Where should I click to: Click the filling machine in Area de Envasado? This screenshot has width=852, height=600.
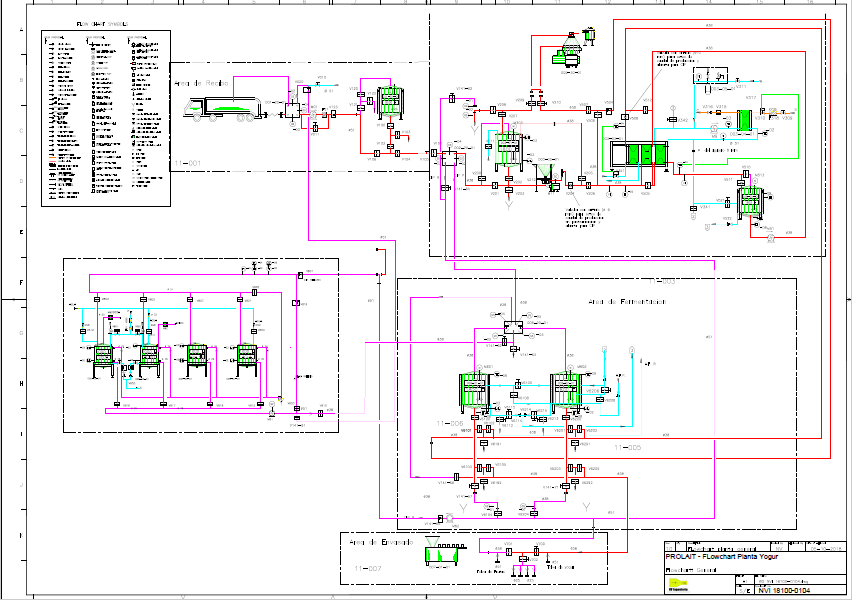[x=440, y=552]
